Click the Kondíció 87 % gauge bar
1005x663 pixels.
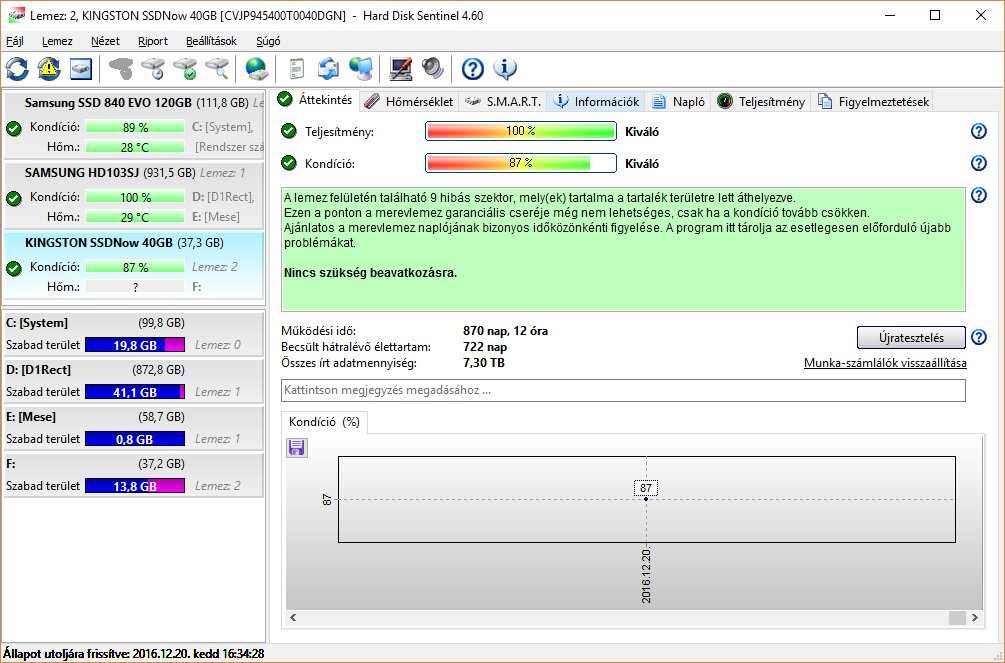pyautogui.click(x=520, y=163)
